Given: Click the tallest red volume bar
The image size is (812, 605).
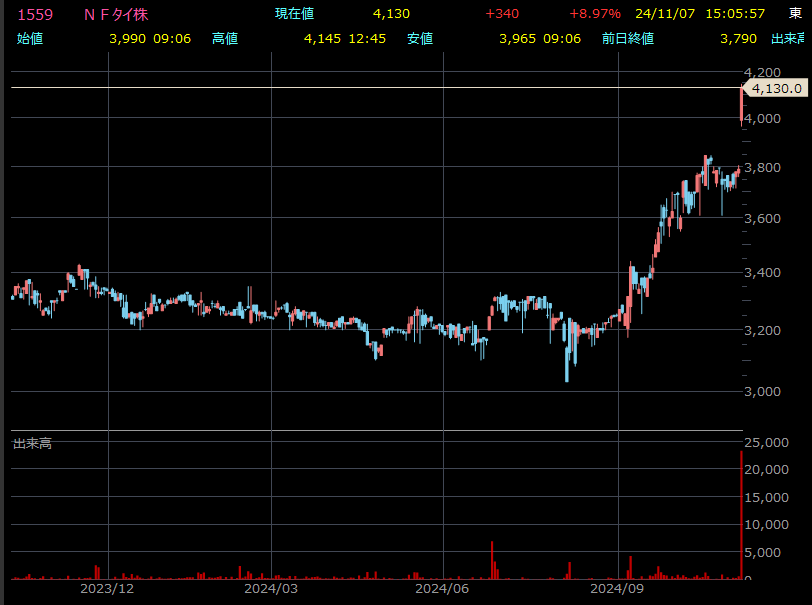Looking at the screenshot, I should click(741, 515).
